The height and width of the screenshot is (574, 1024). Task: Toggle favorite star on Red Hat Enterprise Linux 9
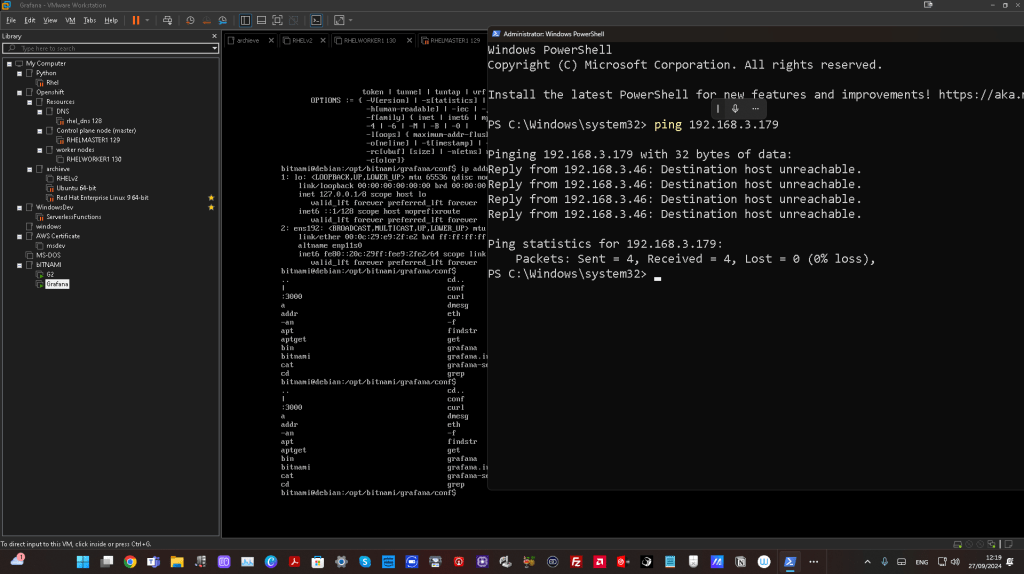[211, 198]
